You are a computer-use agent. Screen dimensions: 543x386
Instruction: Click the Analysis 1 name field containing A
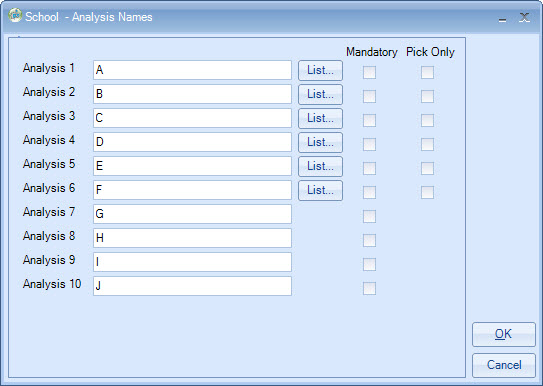192,70
